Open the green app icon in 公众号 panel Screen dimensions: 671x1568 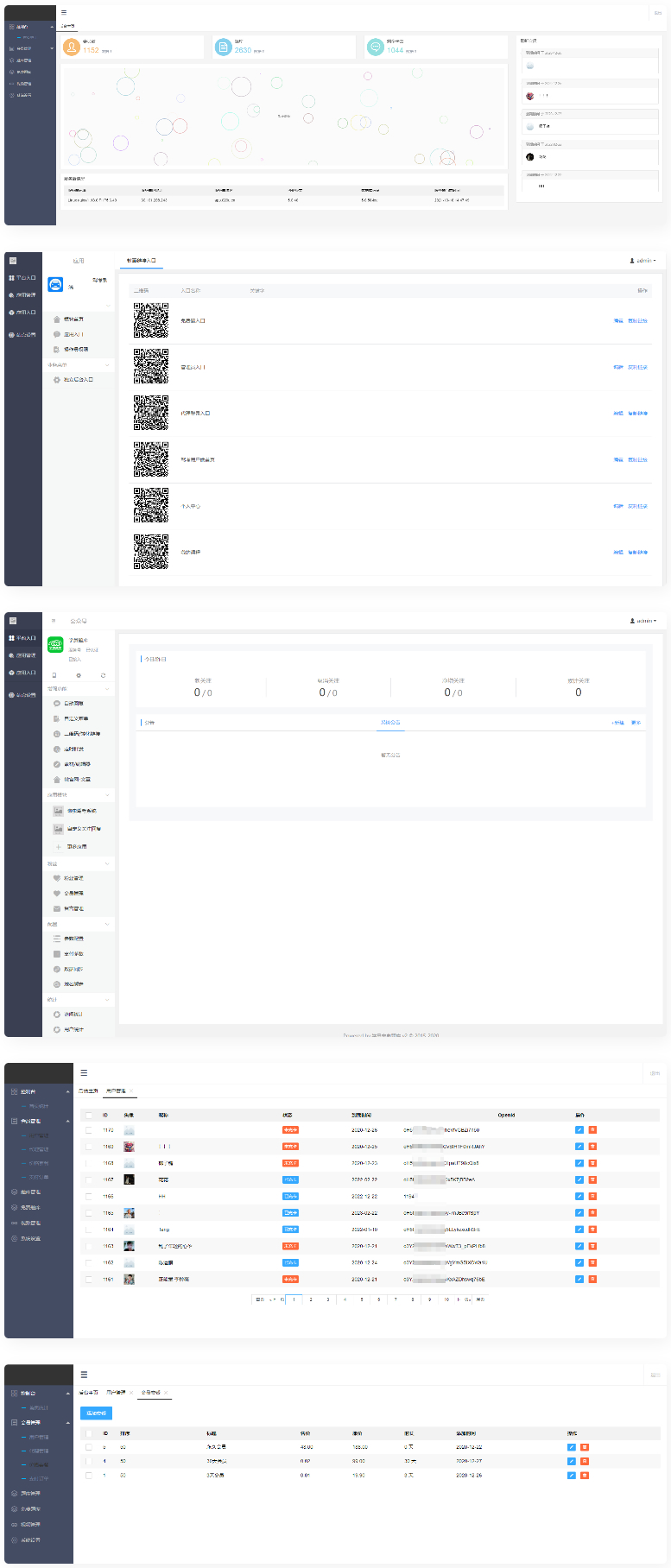(x=55, y=644)
